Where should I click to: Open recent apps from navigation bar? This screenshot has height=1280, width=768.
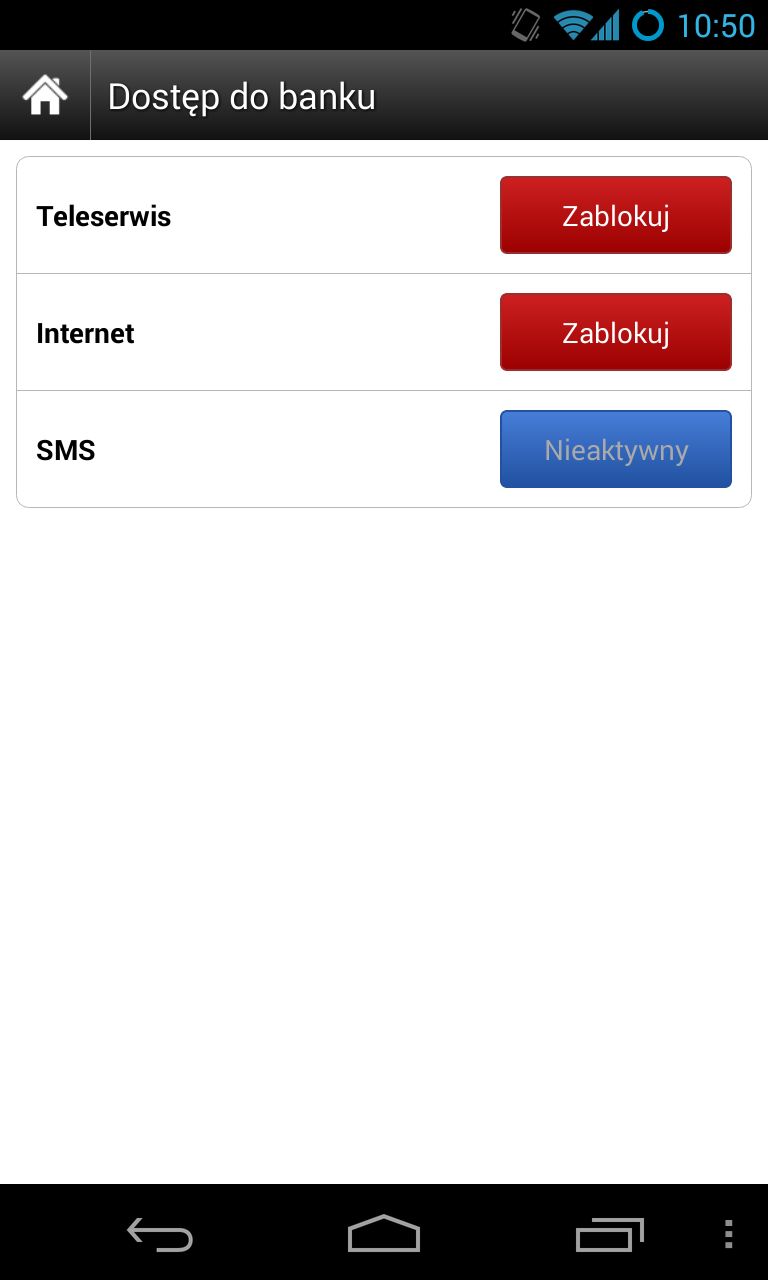[x=610, y=1235]
